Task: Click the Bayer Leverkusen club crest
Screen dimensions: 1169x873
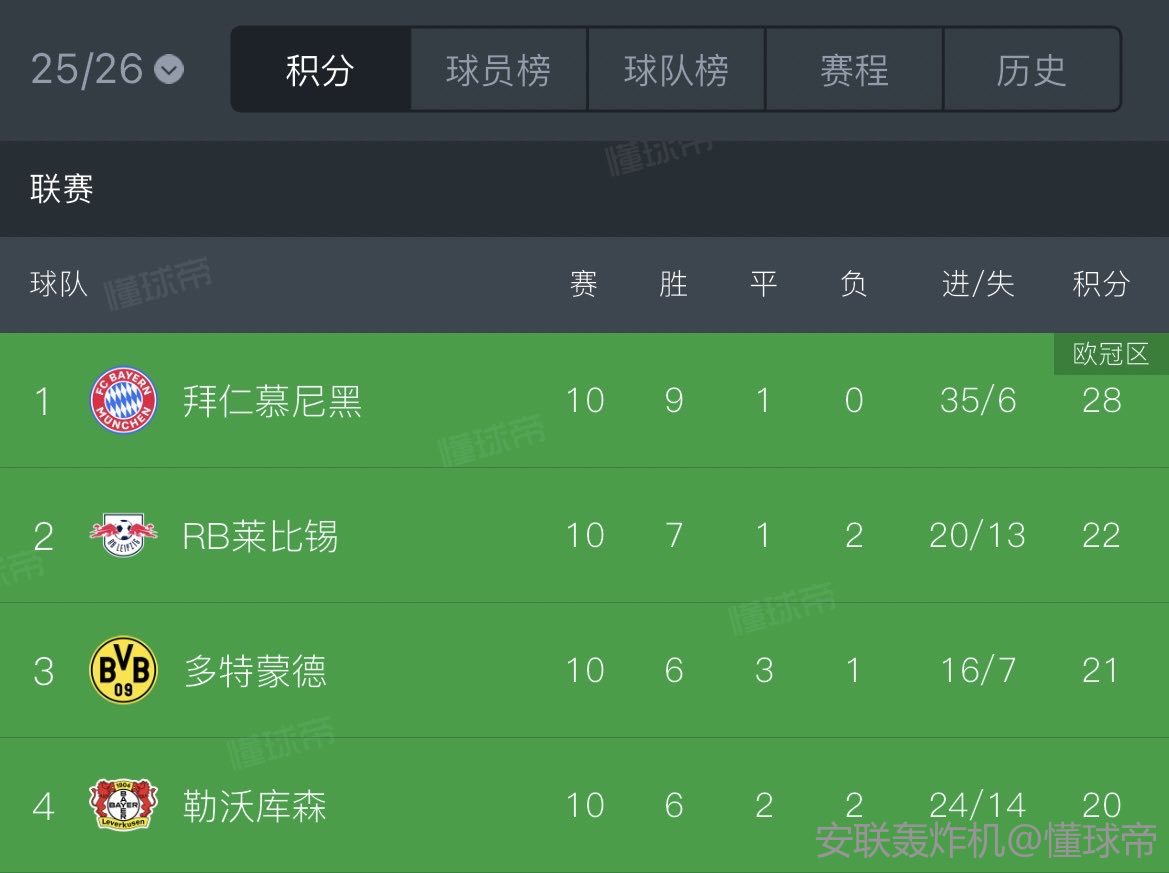Action: point(123,805)
